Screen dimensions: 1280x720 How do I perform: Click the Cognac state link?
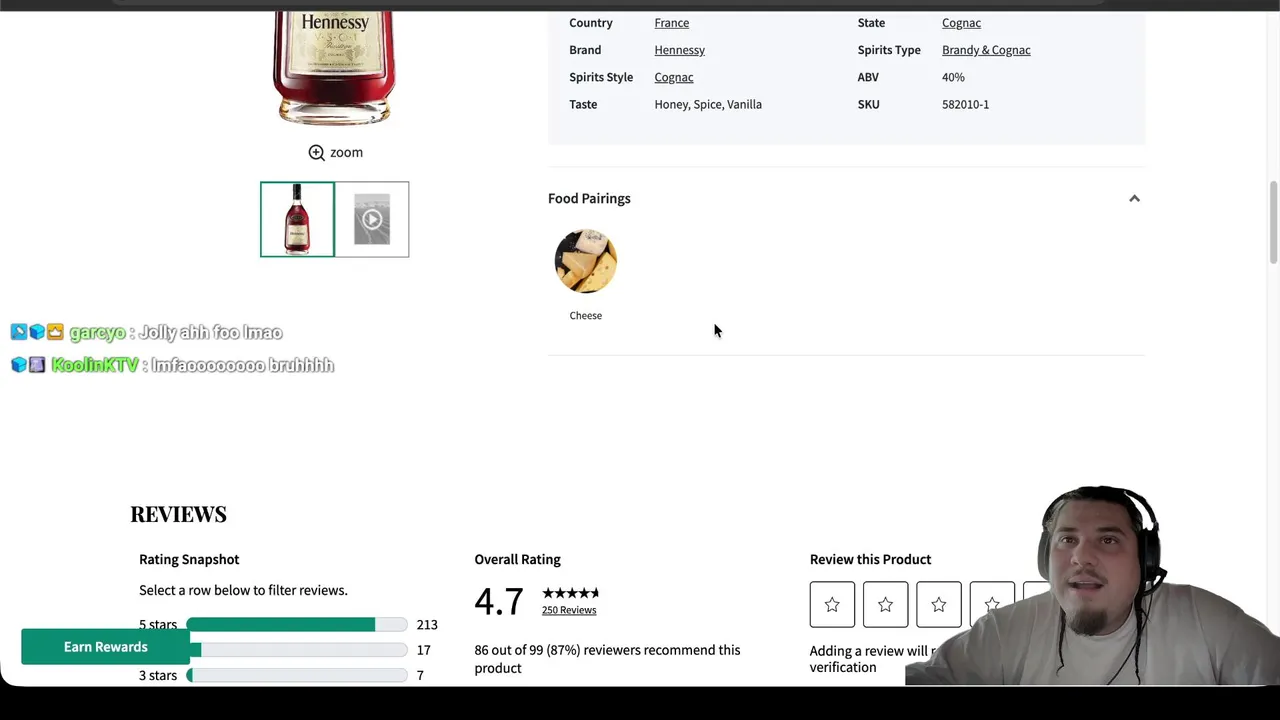click(961, 23)
